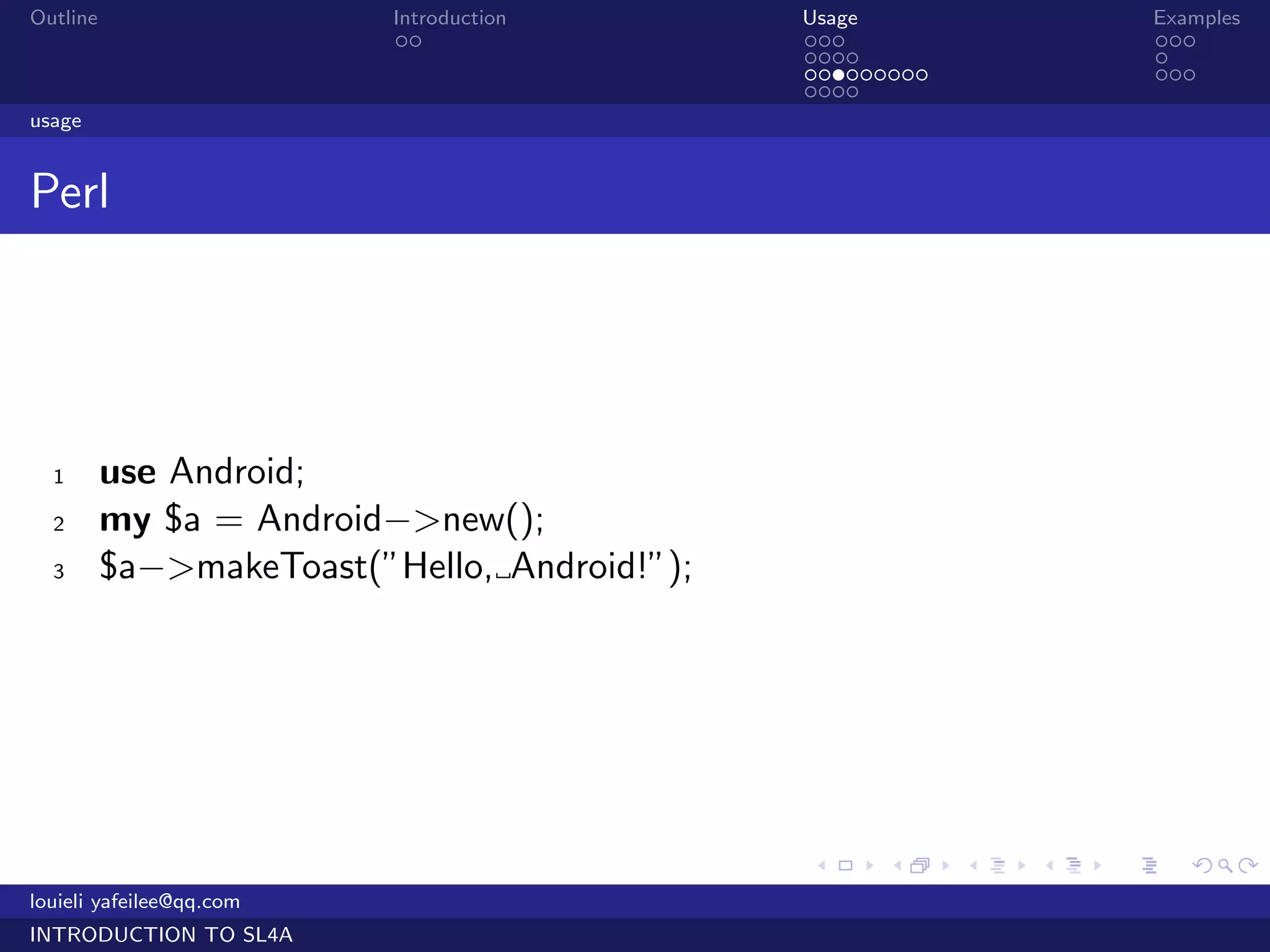Go to the next section with the right arrow

[1098, 865]
